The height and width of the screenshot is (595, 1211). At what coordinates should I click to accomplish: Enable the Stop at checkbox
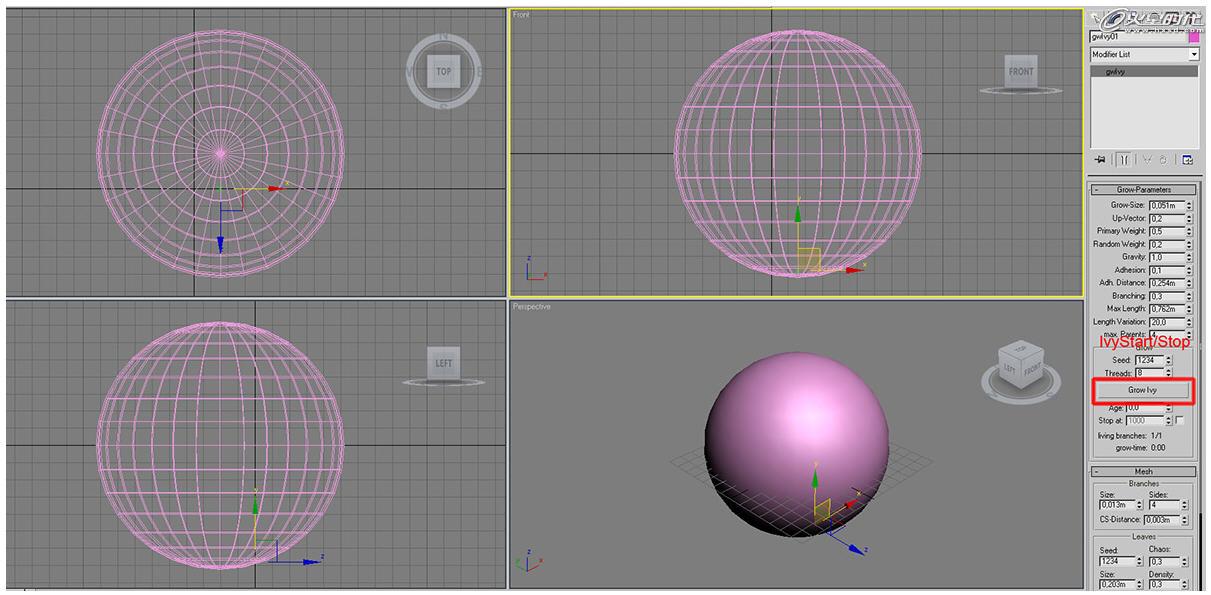click(x=1180, y=421)
